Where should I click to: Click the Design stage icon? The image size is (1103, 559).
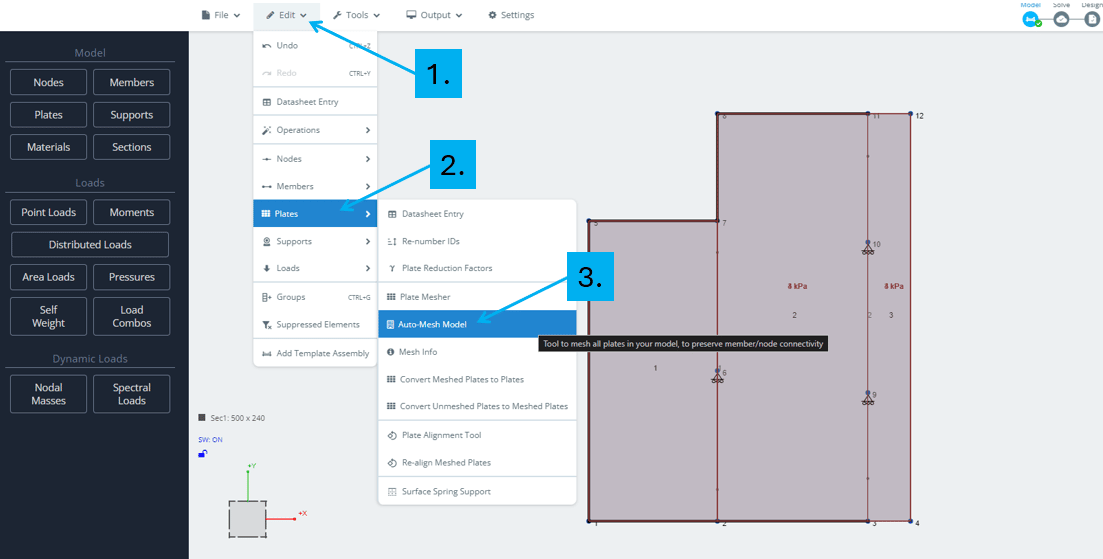1091,20
